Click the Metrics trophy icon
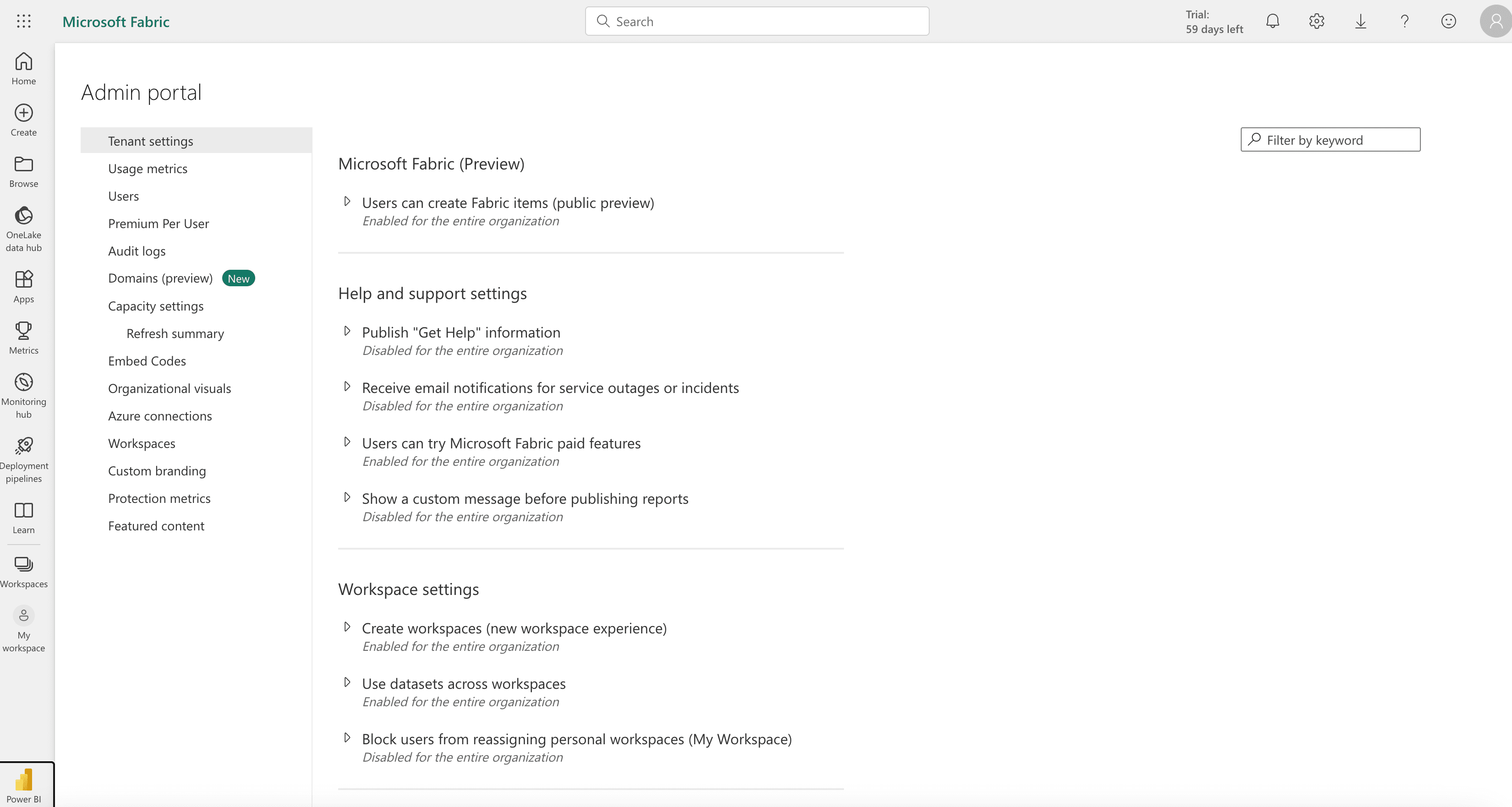 click(x=23, y=331)
